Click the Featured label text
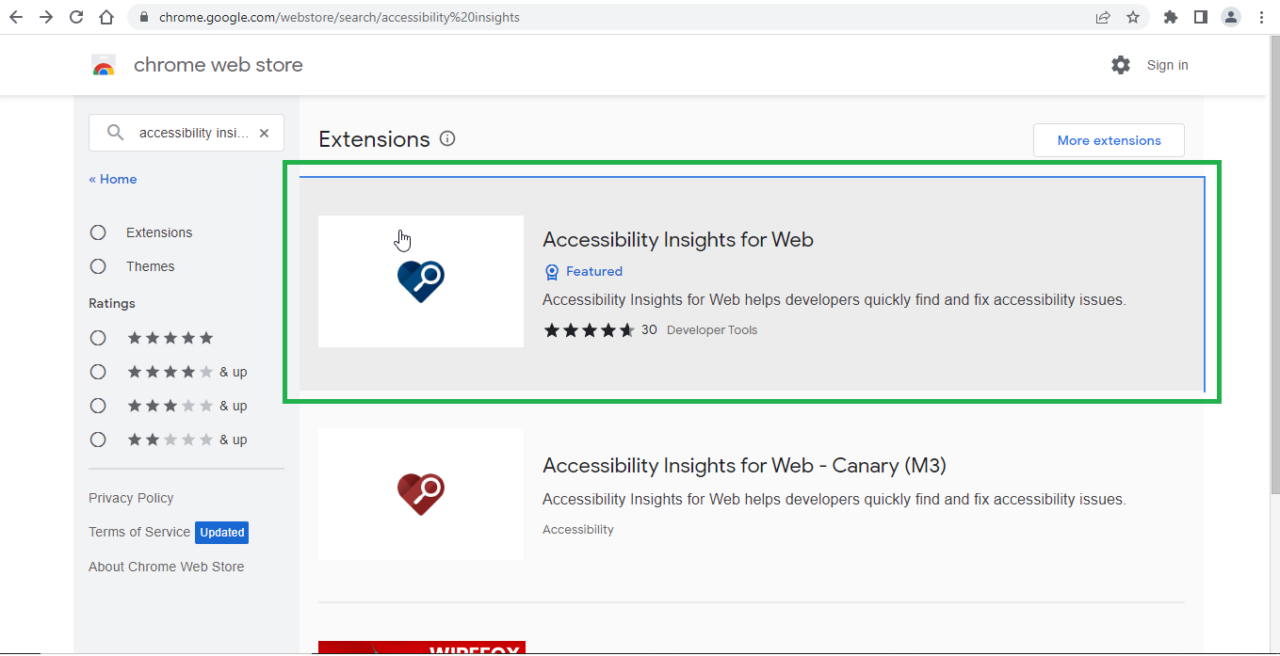The width and height of the screenshot is (1280, 656). click(594, 272)
